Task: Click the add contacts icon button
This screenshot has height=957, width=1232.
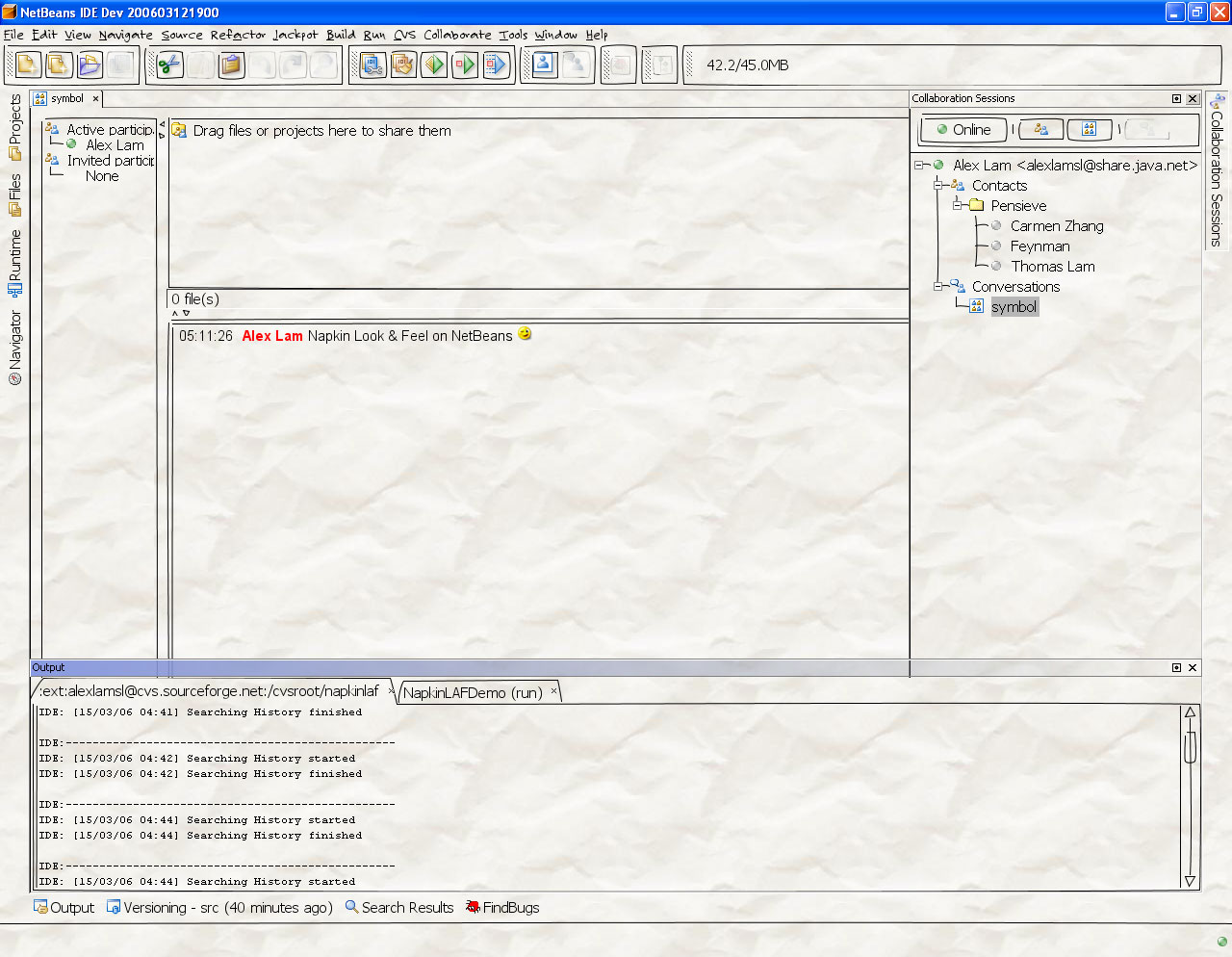Action: pos(1040,129)
